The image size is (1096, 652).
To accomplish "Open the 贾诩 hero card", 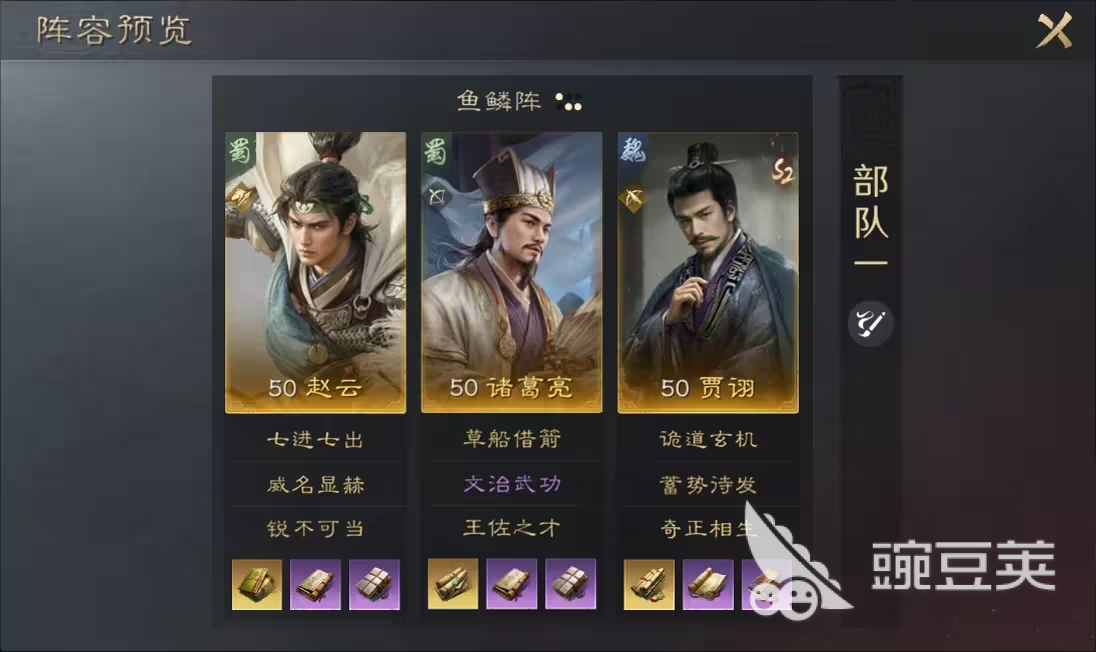I will tap(708, 273).
